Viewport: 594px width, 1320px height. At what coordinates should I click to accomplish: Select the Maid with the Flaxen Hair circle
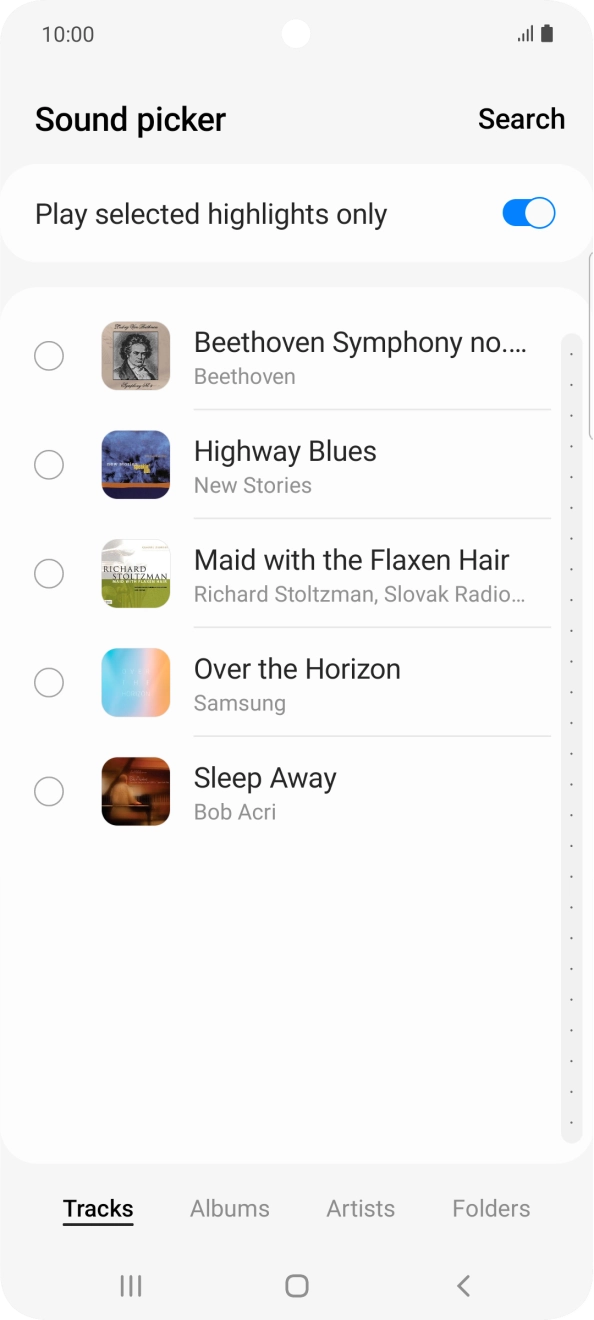[49, 573]
